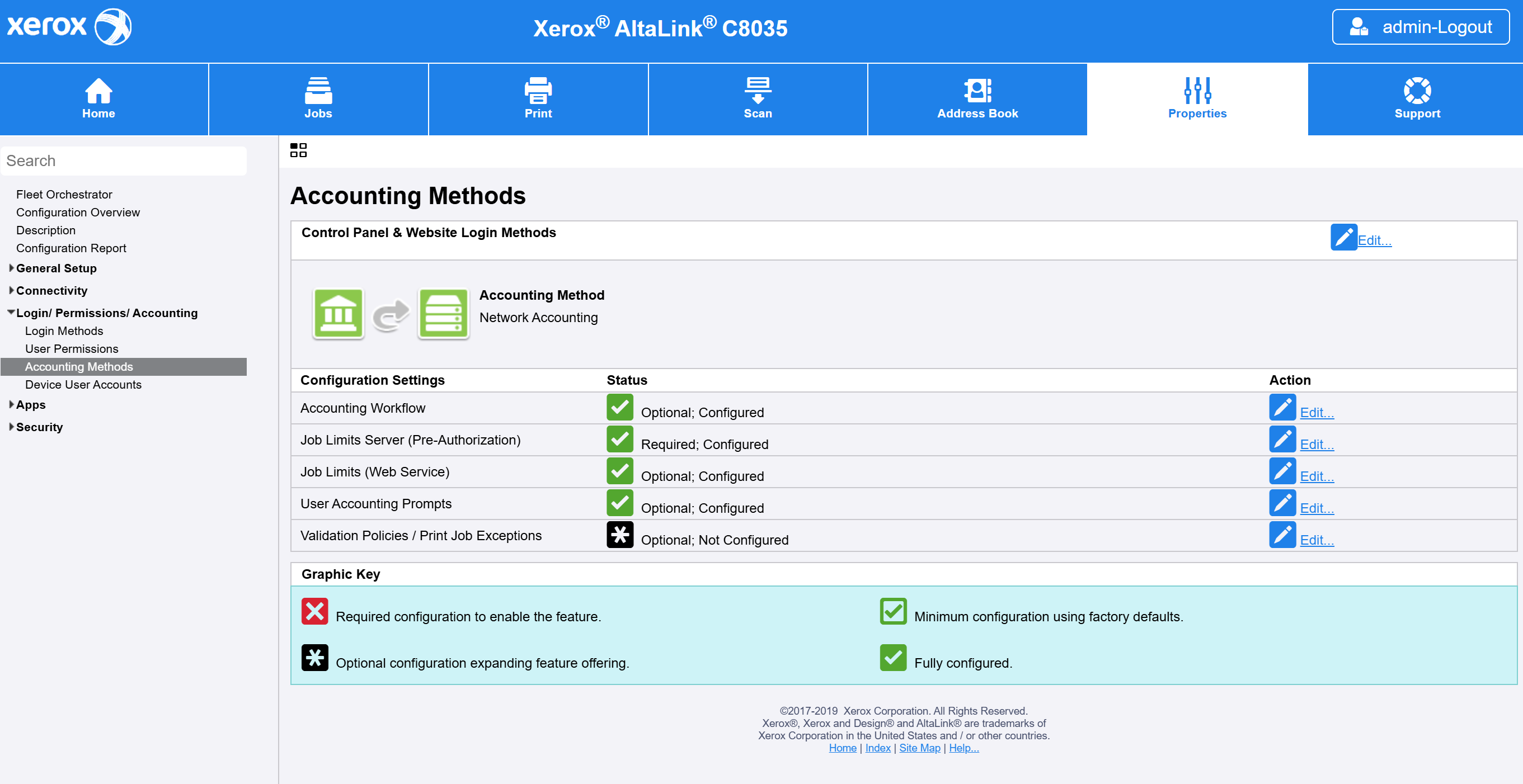The image size is (1523, 784).
Task: Click the Address Book icon
Action: pyautogui.click(x=978, y=91)
